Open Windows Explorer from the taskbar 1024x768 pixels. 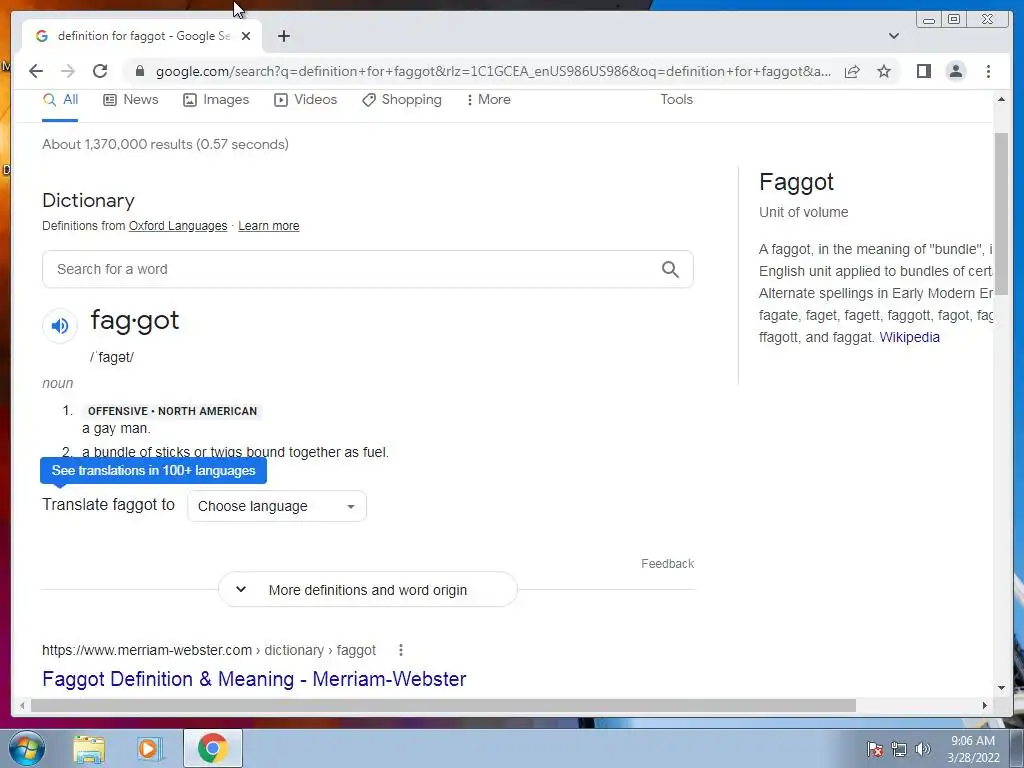pos(89,749)
